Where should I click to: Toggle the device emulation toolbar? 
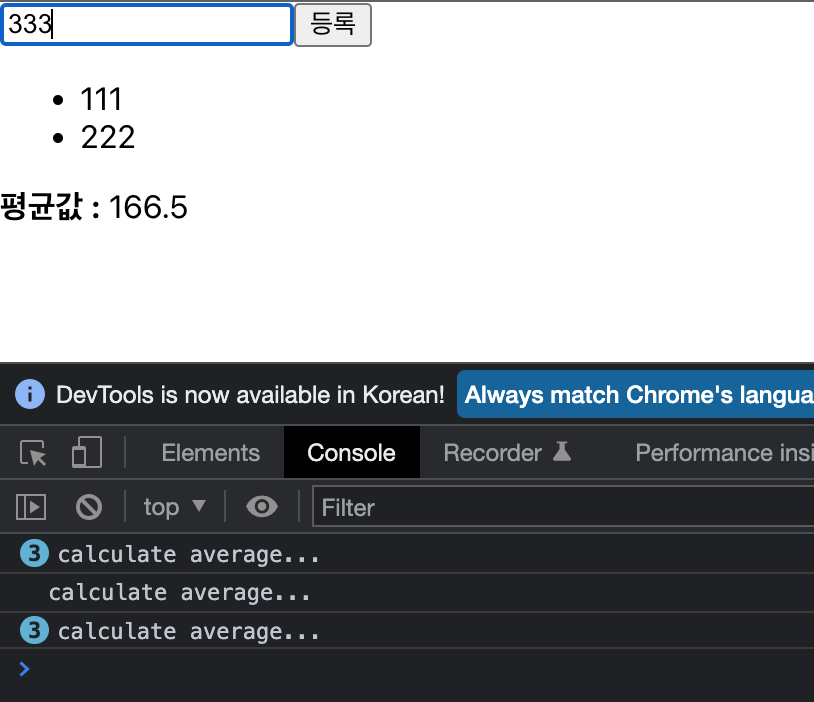(86, 452)
